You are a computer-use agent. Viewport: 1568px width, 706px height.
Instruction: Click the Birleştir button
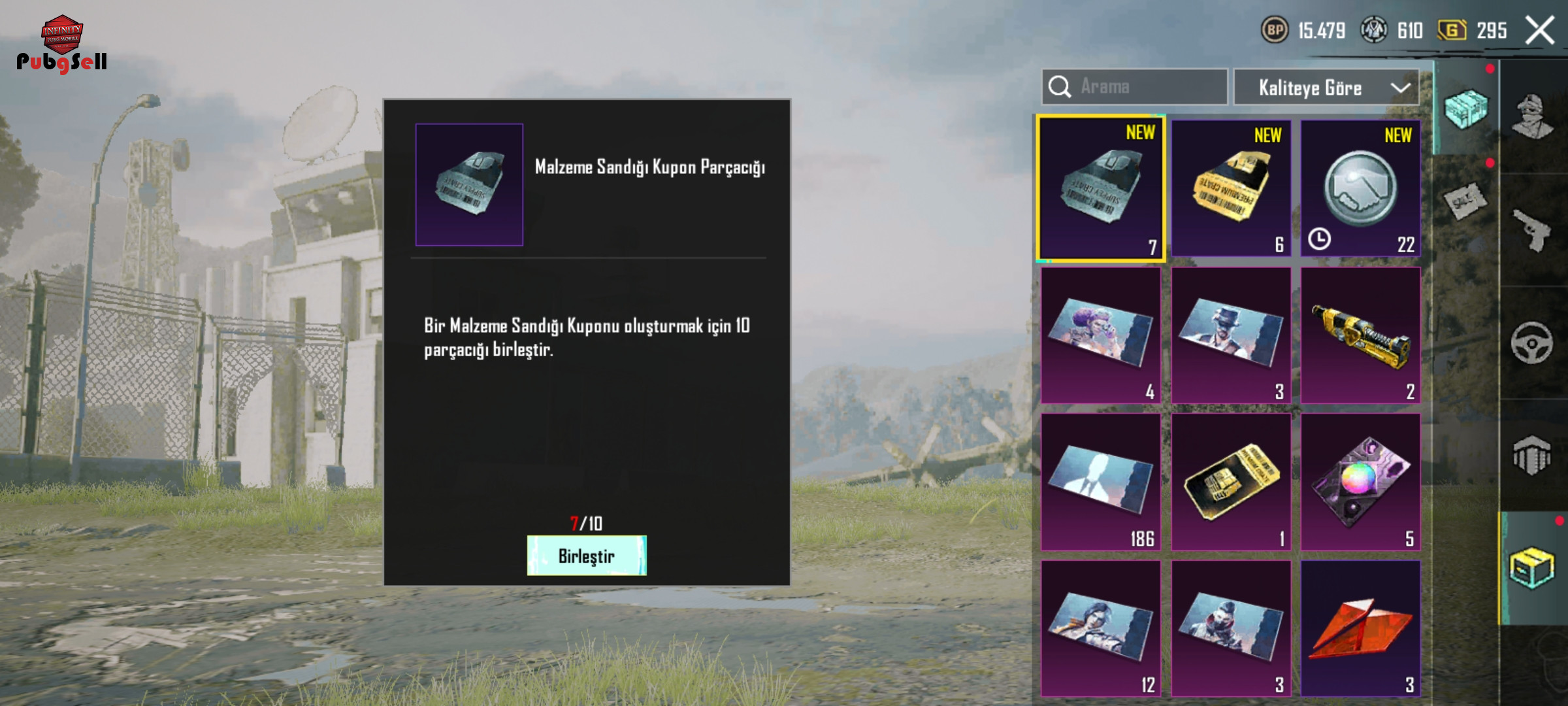coord(587,556)
